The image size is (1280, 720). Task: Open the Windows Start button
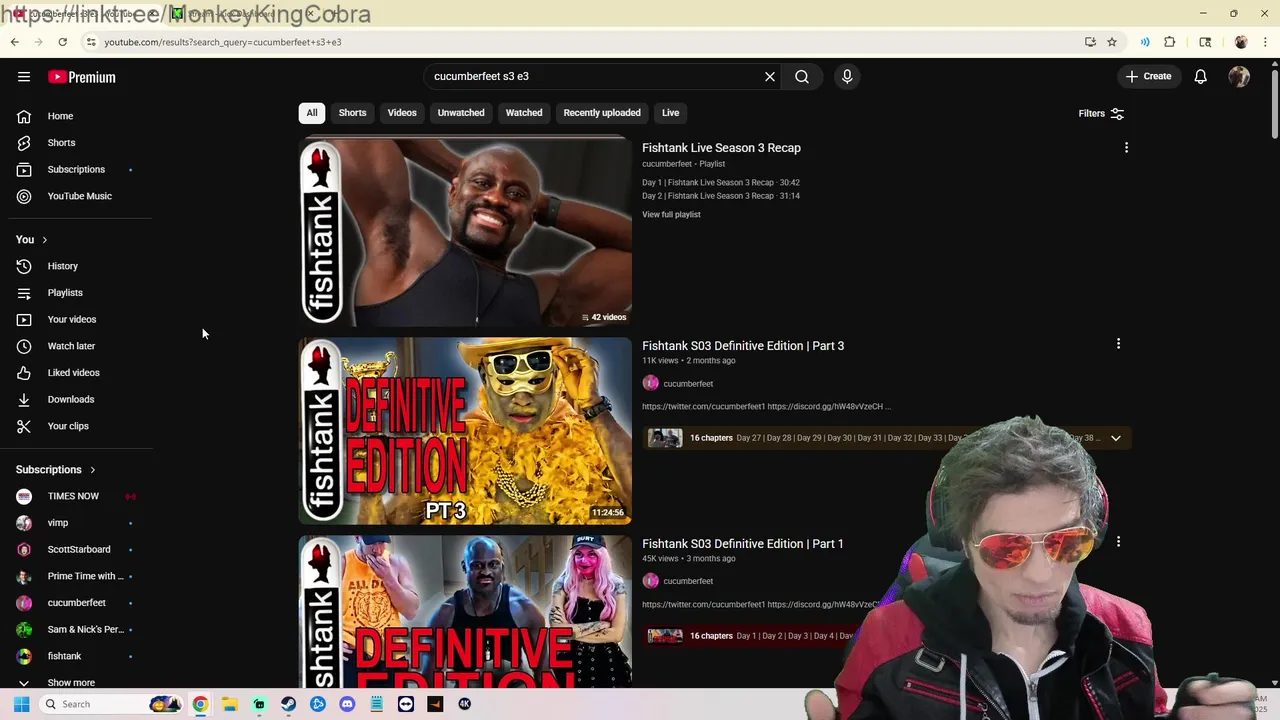[x=21, y=704]
